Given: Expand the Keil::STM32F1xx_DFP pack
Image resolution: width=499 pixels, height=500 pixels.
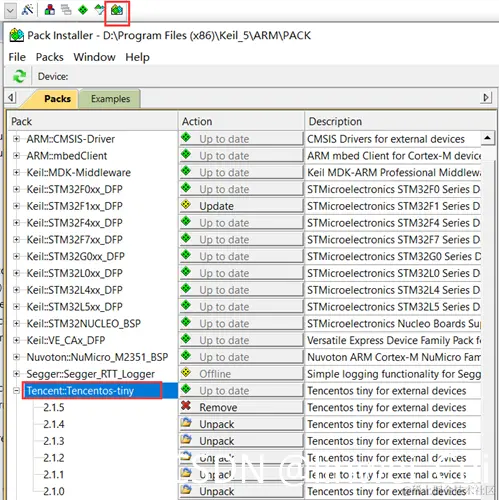Looking at the screenshot, I should point(16,206).
